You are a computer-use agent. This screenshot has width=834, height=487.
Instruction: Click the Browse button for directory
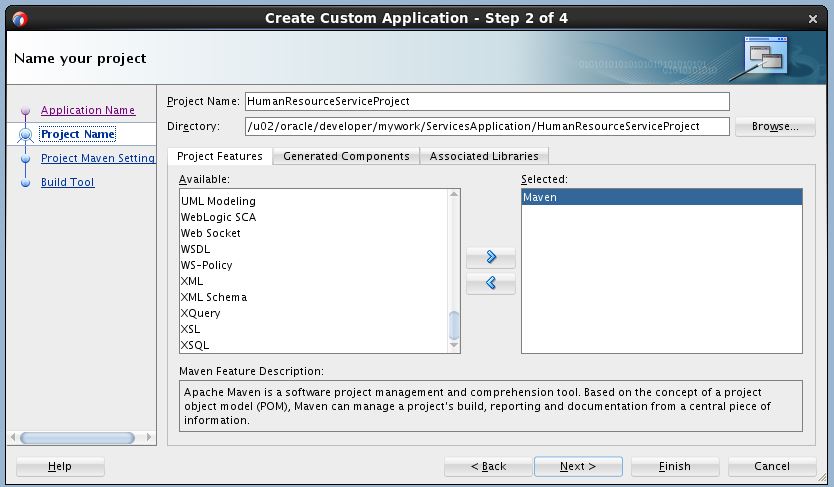(775, 127)
